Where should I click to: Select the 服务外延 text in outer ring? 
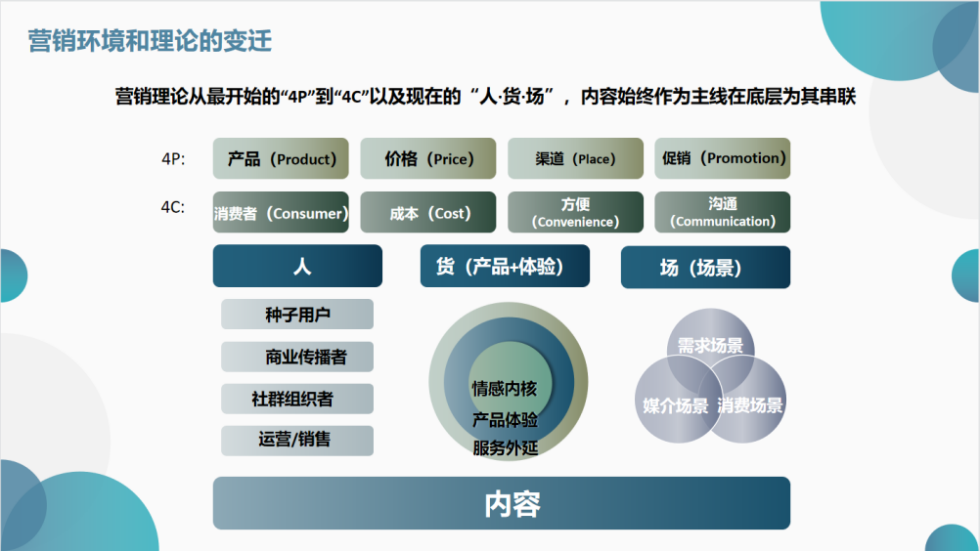click(x=505, y=448)
